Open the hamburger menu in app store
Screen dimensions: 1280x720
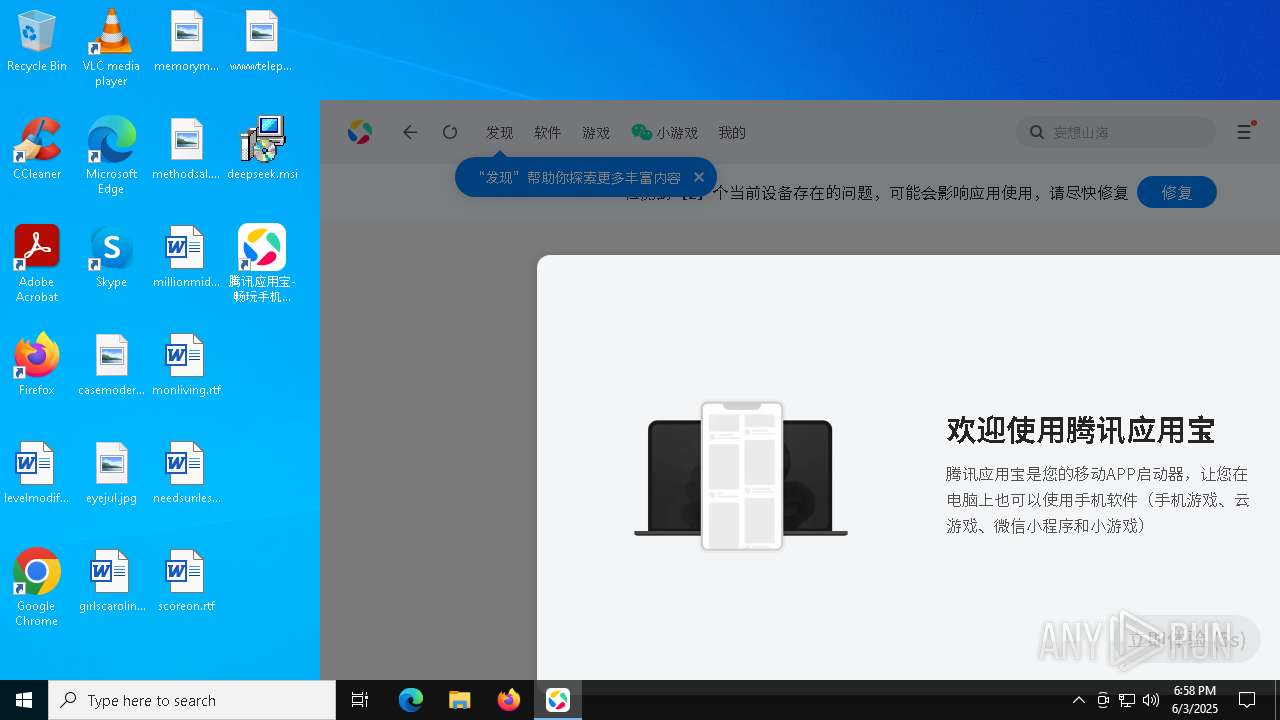coord(1245,132)
